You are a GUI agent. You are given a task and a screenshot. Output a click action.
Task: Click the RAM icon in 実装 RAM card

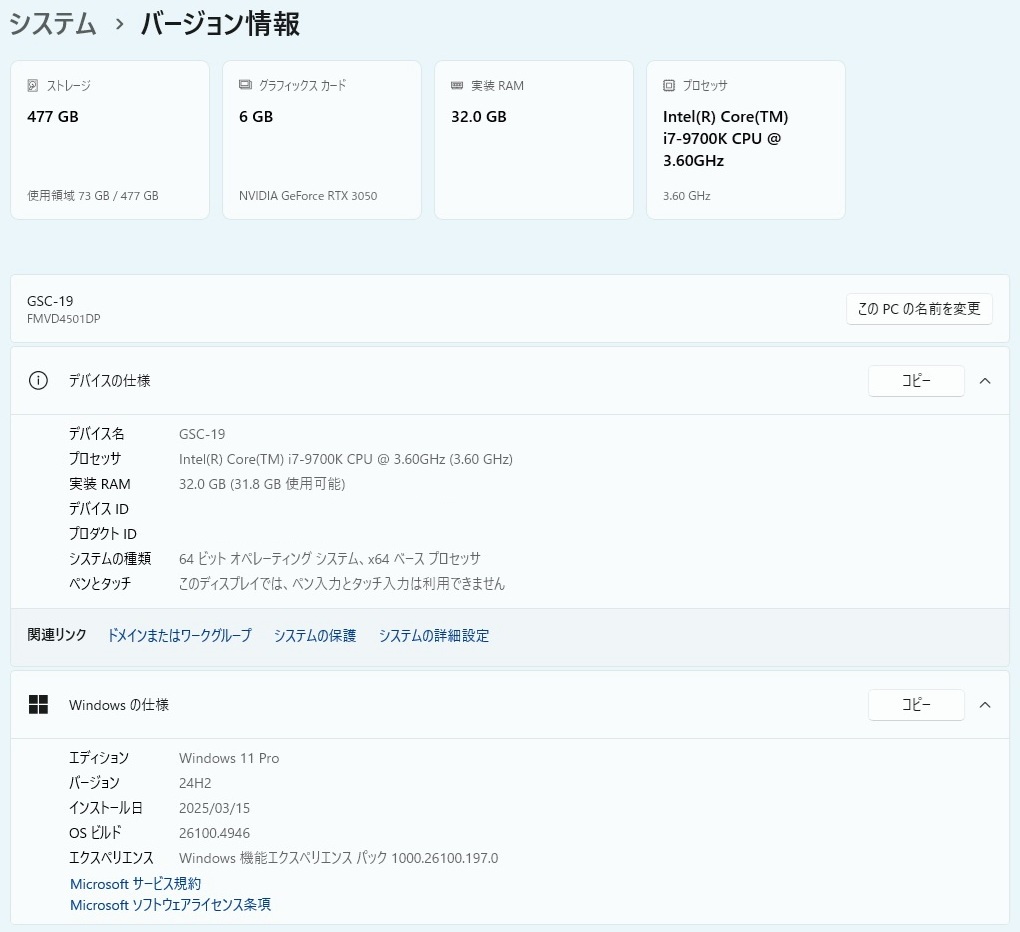[457, 86]
